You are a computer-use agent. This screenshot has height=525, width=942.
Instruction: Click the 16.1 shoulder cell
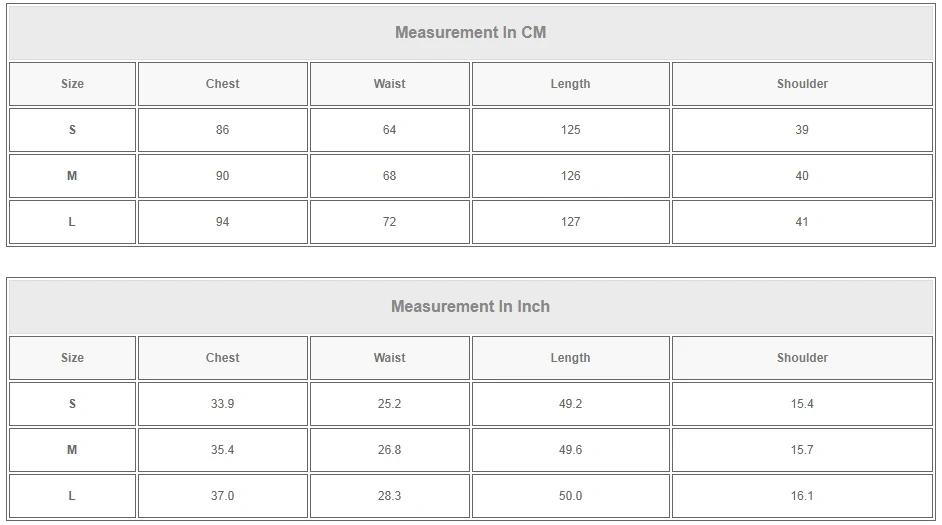click(802, 496)
